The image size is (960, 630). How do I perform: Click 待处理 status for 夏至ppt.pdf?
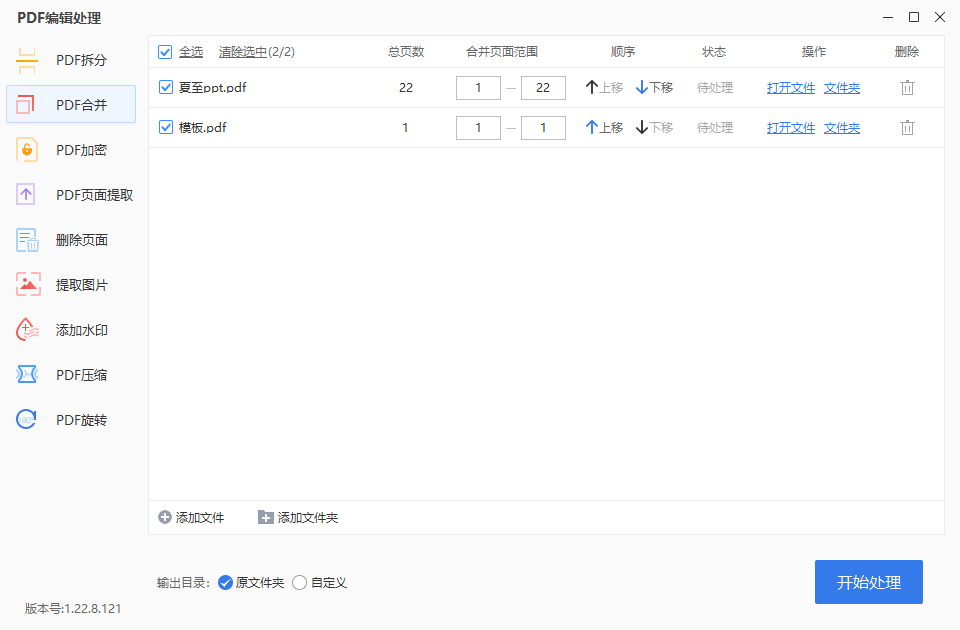coord(714,88)
